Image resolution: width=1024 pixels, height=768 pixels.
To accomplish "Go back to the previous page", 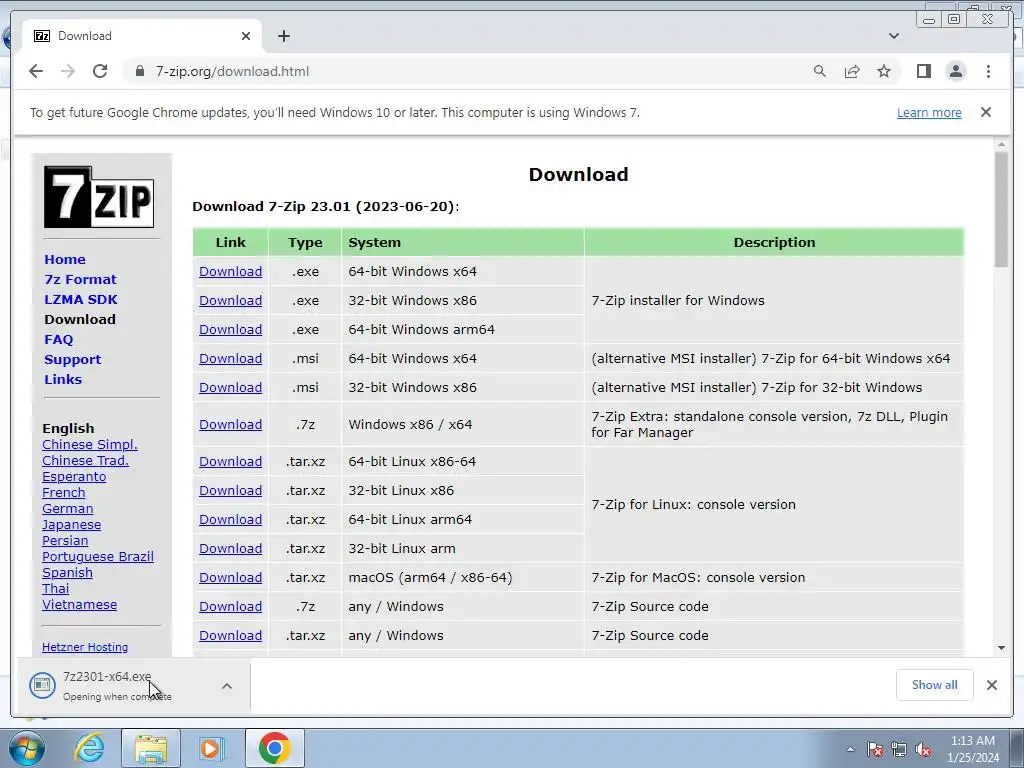I will tap(36, 71).
